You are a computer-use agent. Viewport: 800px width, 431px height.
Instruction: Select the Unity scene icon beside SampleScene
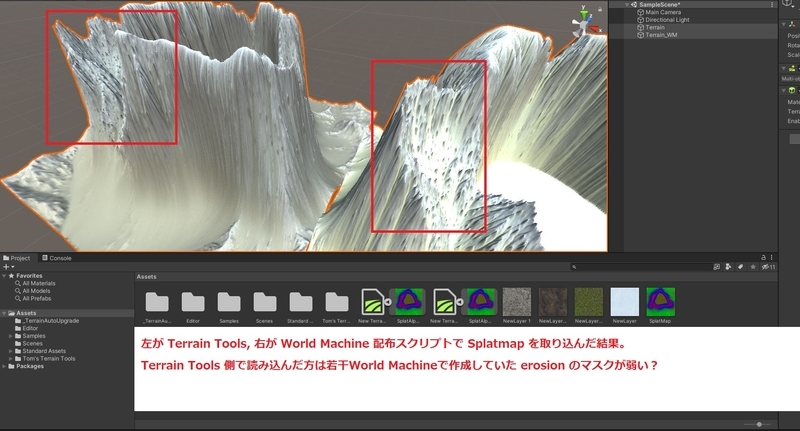click(x=634, y=5)
